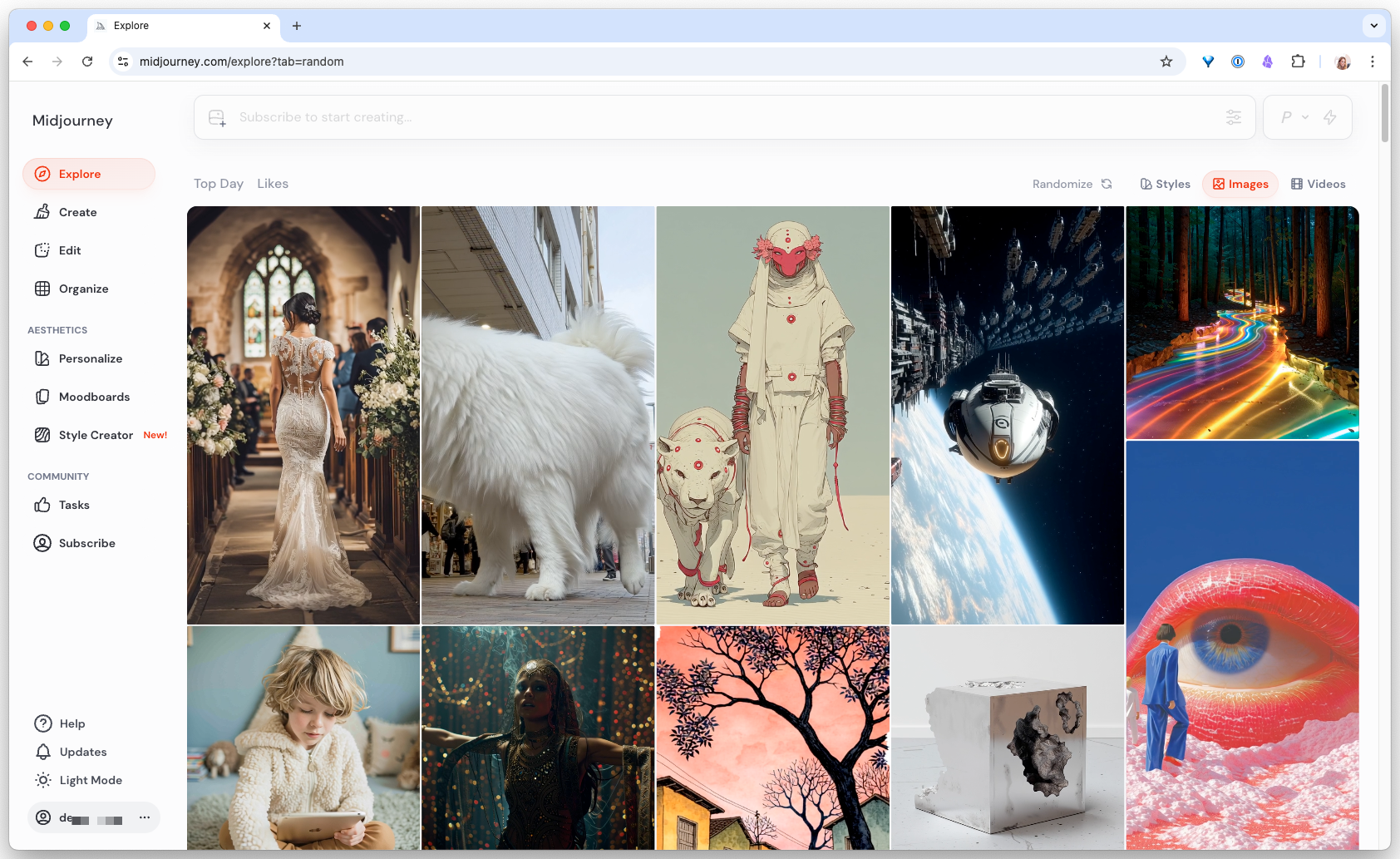Launch the Style Creator
The image size is (1400, 859).
click(x=95, y=435)
